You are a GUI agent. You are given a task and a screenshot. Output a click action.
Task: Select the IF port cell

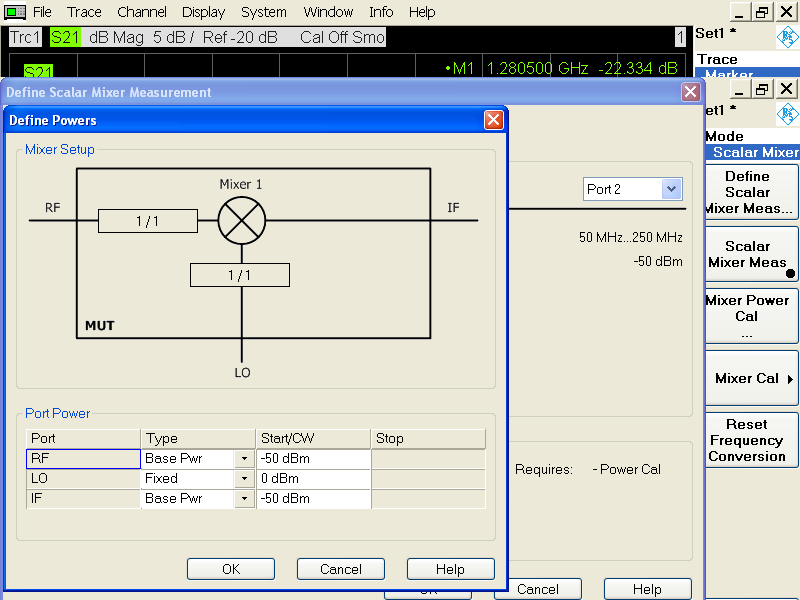[83, 498]
